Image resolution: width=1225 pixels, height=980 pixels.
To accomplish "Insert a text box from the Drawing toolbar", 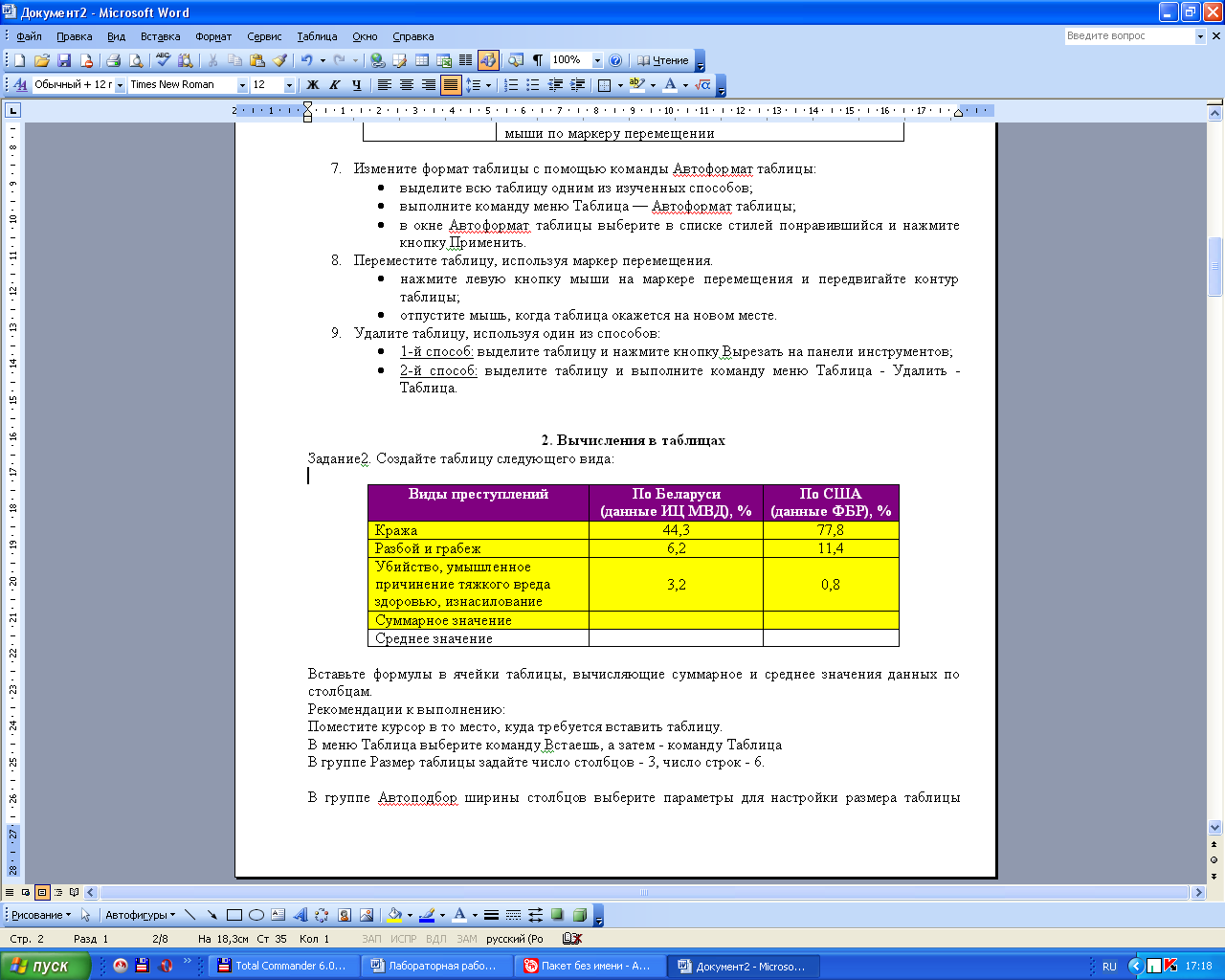I will pos(278,915).
